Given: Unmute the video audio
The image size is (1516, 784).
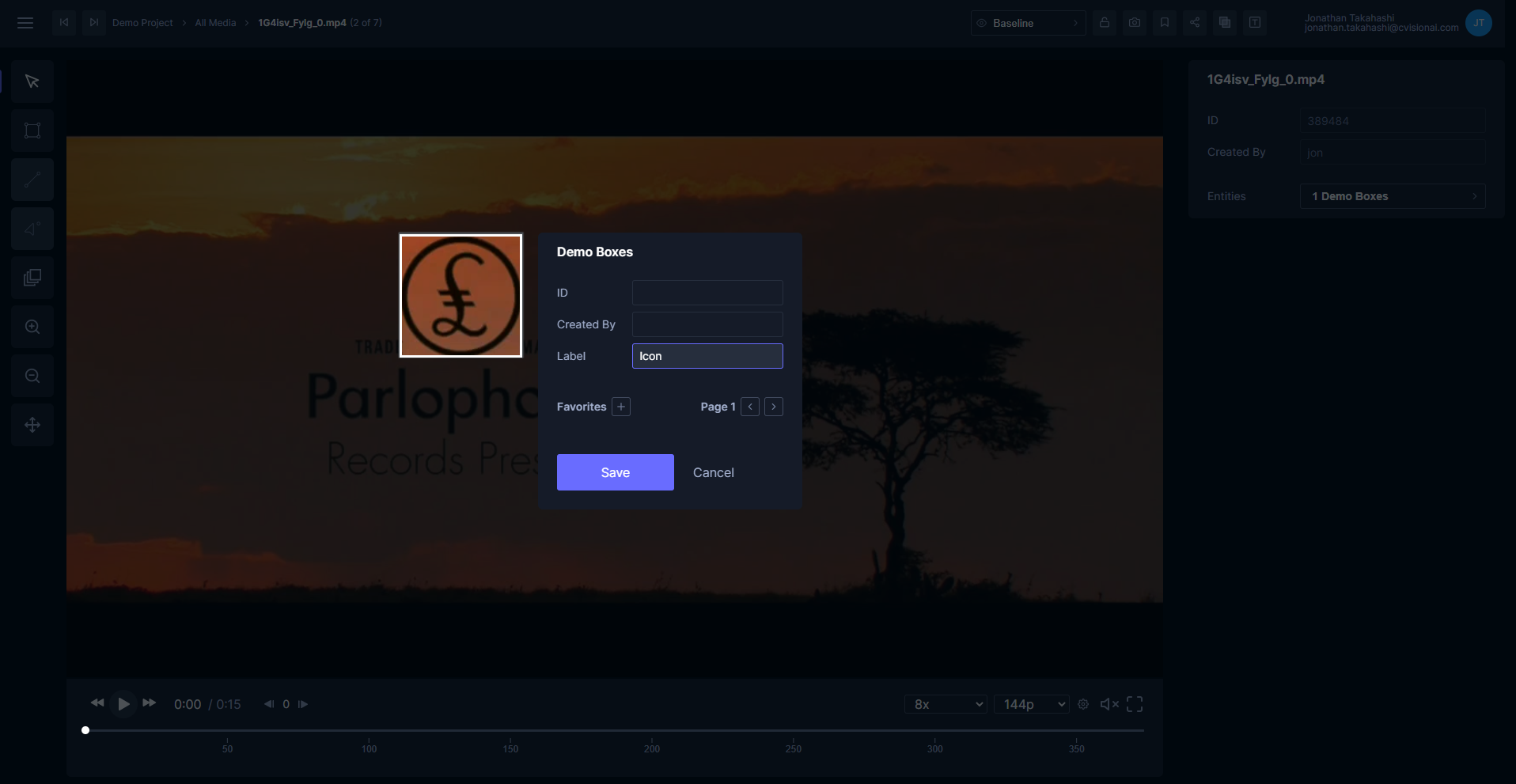Looking at the screenshot, I should click(x=1109, y=704).
